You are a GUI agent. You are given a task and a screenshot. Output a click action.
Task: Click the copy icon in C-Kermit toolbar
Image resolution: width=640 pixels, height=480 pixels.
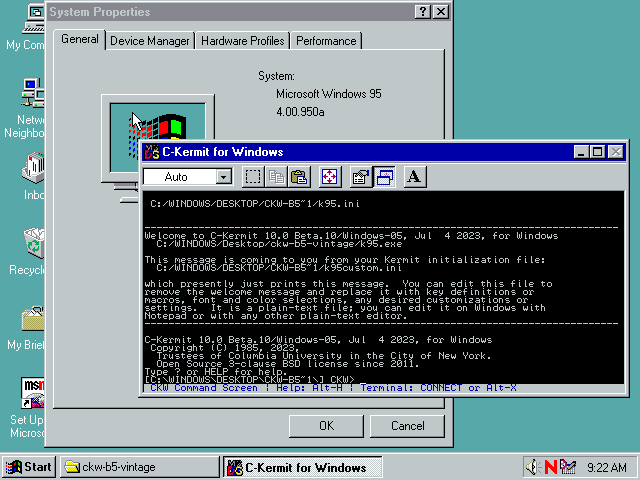coord(276,177)
